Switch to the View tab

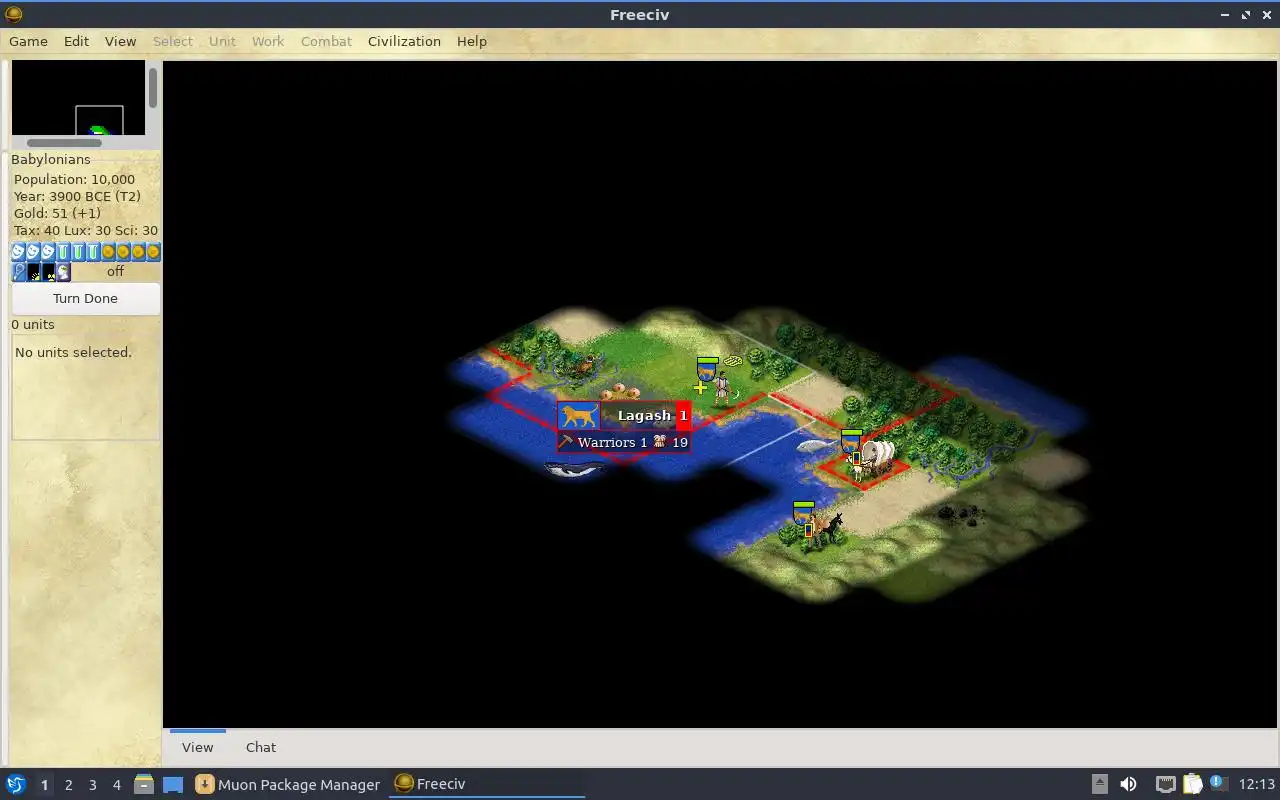tap(197, 747)
